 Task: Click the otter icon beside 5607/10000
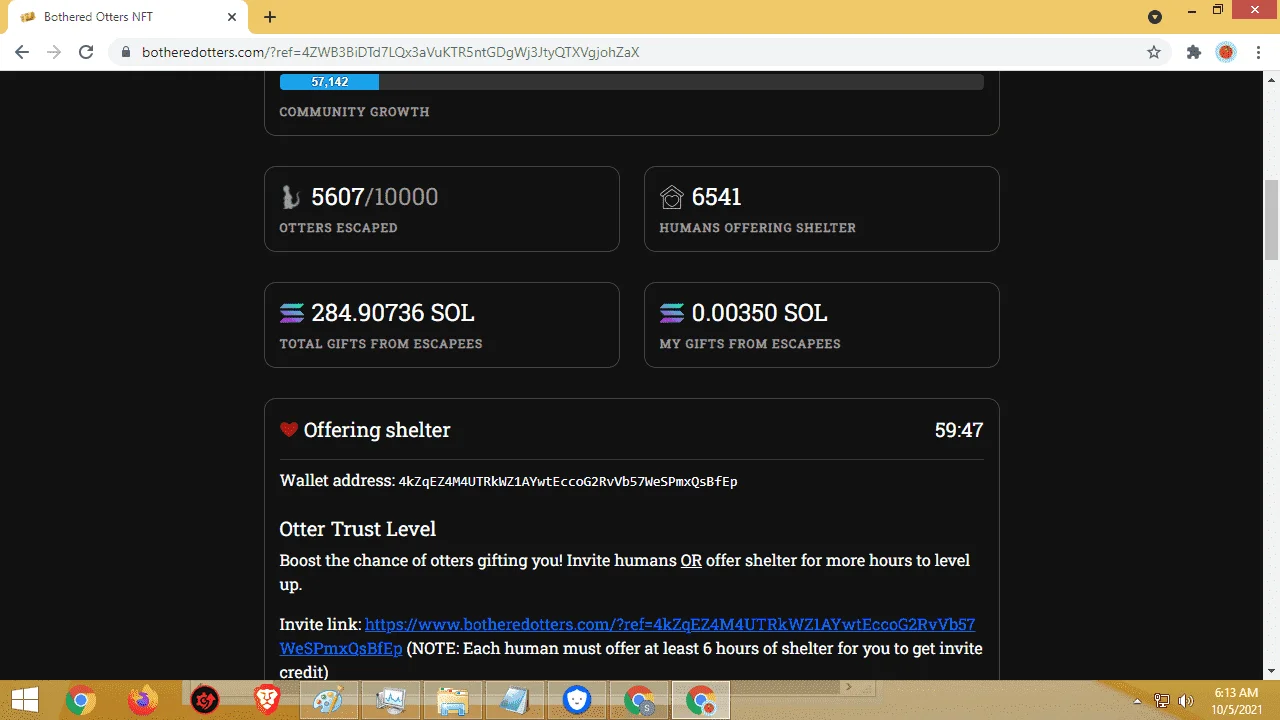[x=291, y=197]
